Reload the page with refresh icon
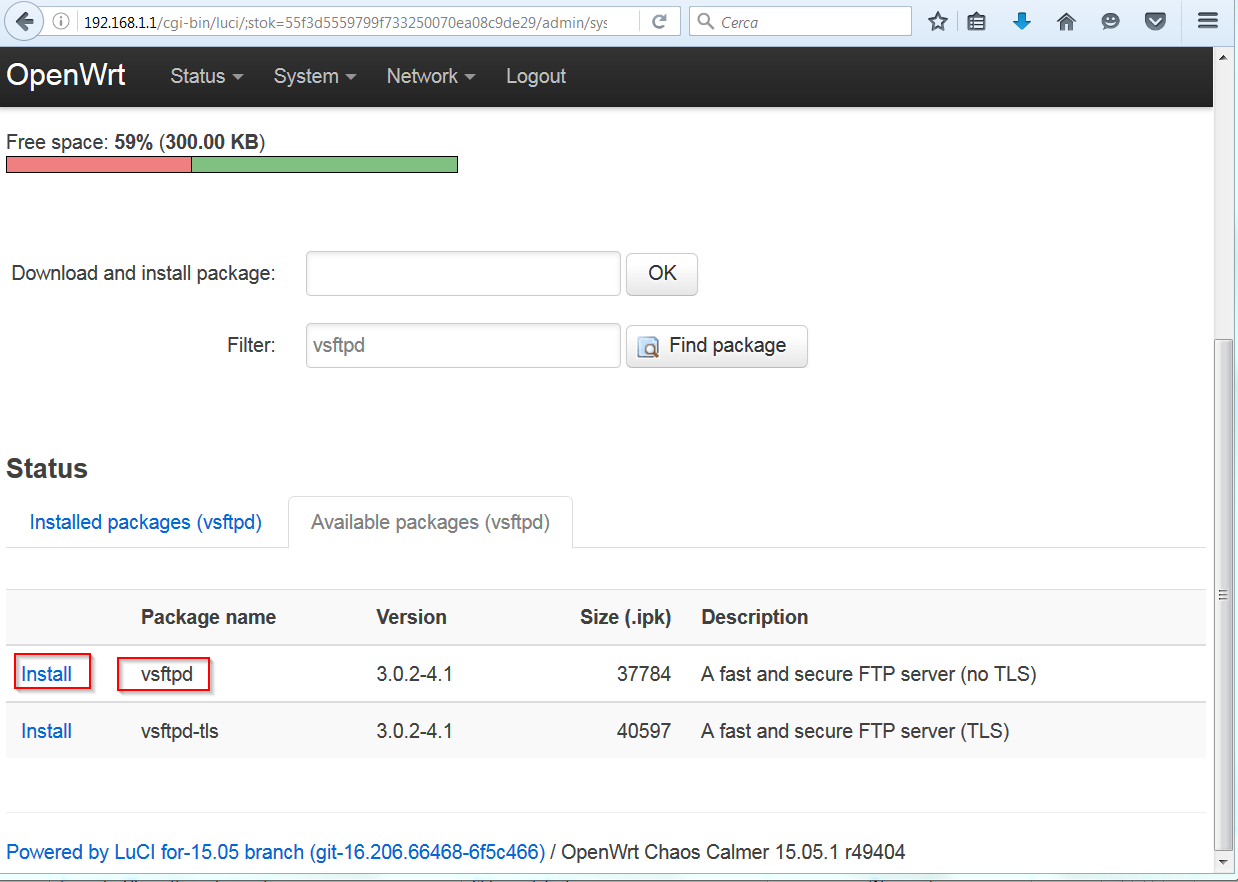The height and width of the screenshot is (882, 1238). 659,21
